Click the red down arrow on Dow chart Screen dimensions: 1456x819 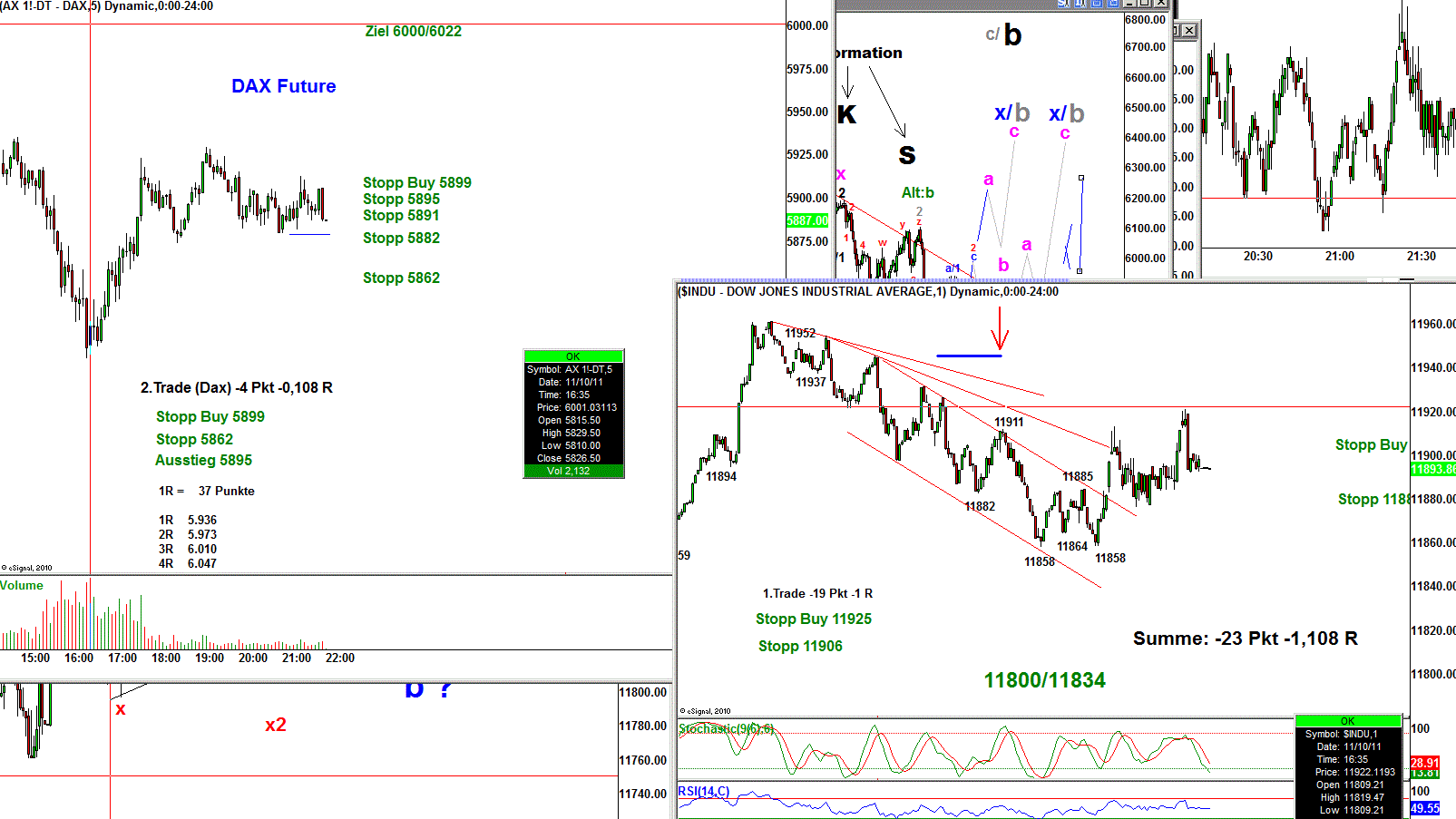pos(1000,329)
